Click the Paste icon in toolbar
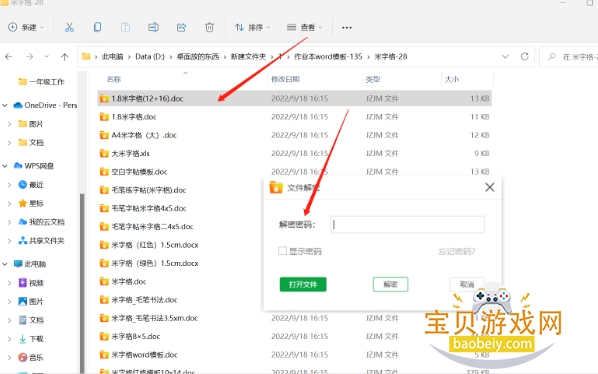598x374 pixels. pyautogui.click(x=125, y=27)
